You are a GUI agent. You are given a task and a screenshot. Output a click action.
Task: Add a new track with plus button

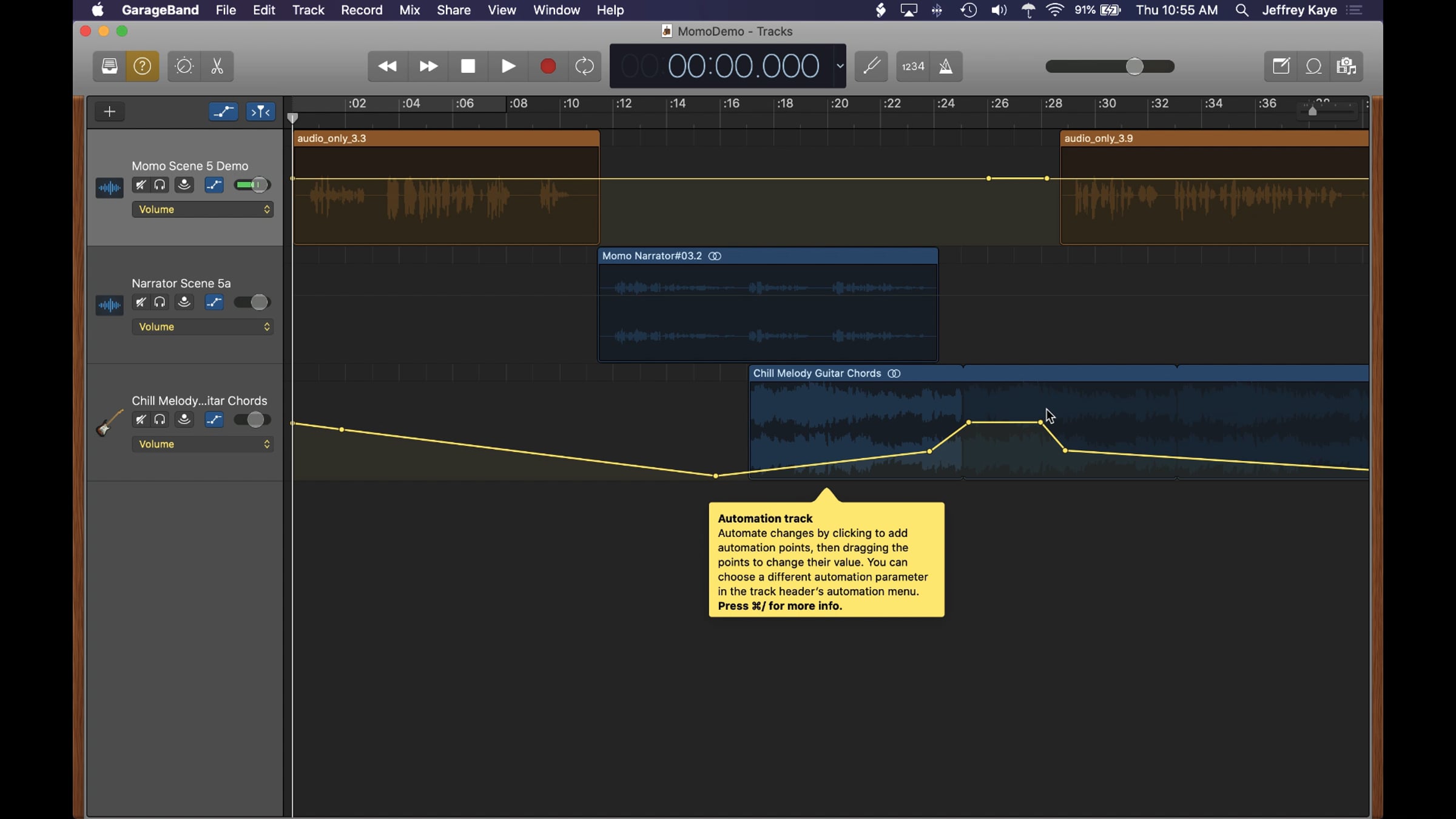coord(109,112)
